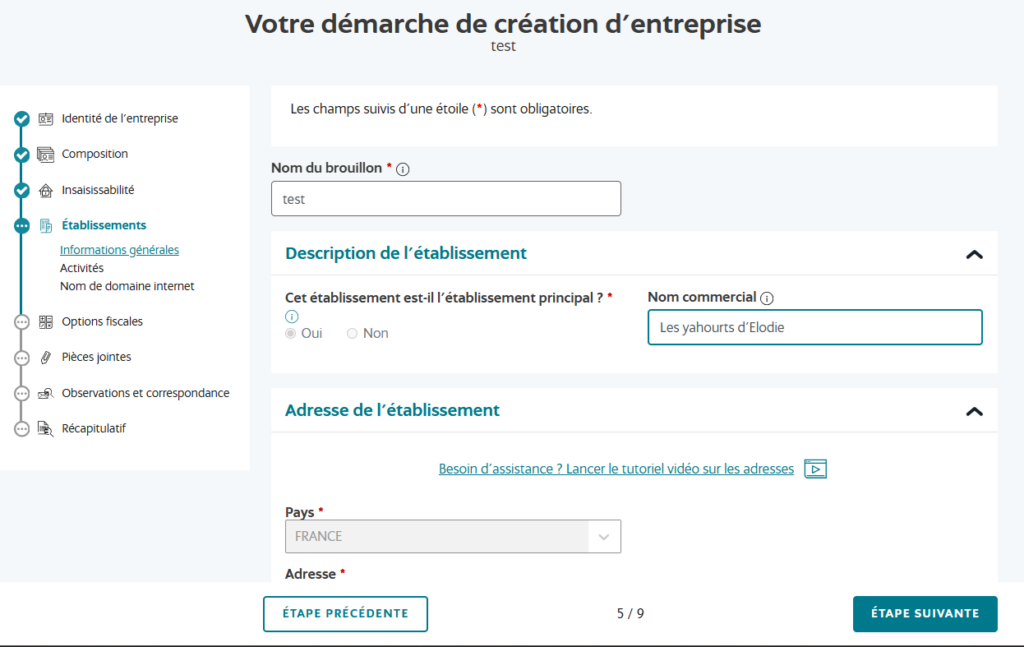Click the Composition sidebar icon
The width and height of the screenshot is (1024, 647).
(x=46, y=155)
